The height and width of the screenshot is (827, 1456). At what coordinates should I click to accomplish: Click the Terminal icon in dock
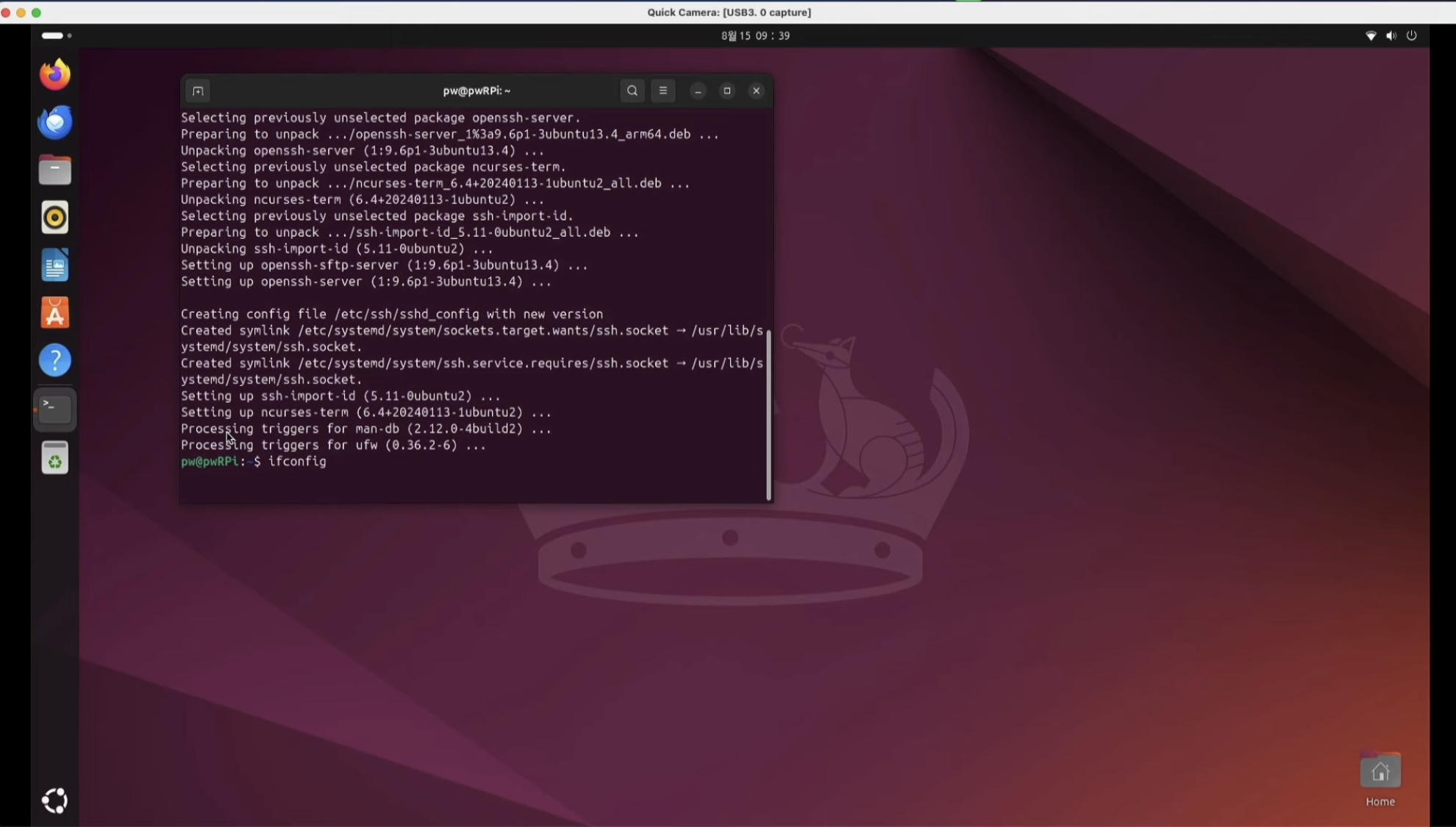[55, 409]
